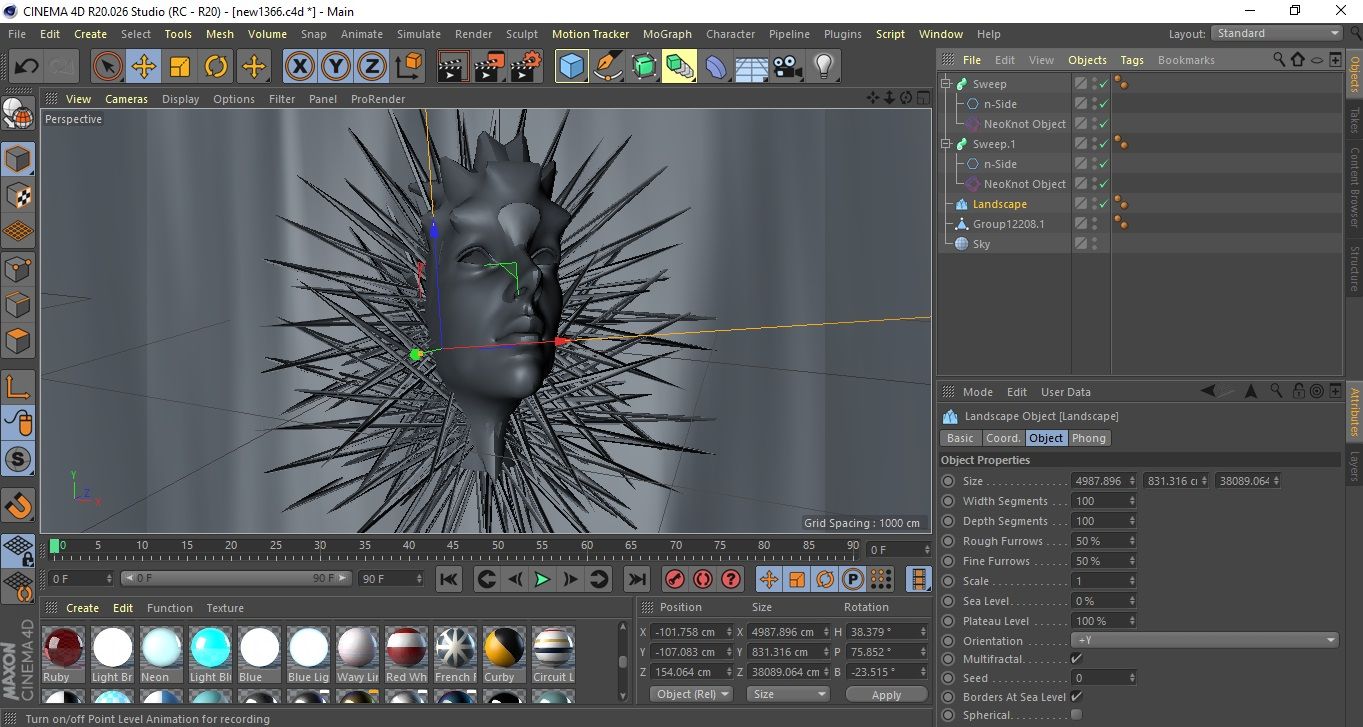Toggle Multifractal checkbox
The width and height of the screenshot is (1363, 727).
pos(1076,659)
